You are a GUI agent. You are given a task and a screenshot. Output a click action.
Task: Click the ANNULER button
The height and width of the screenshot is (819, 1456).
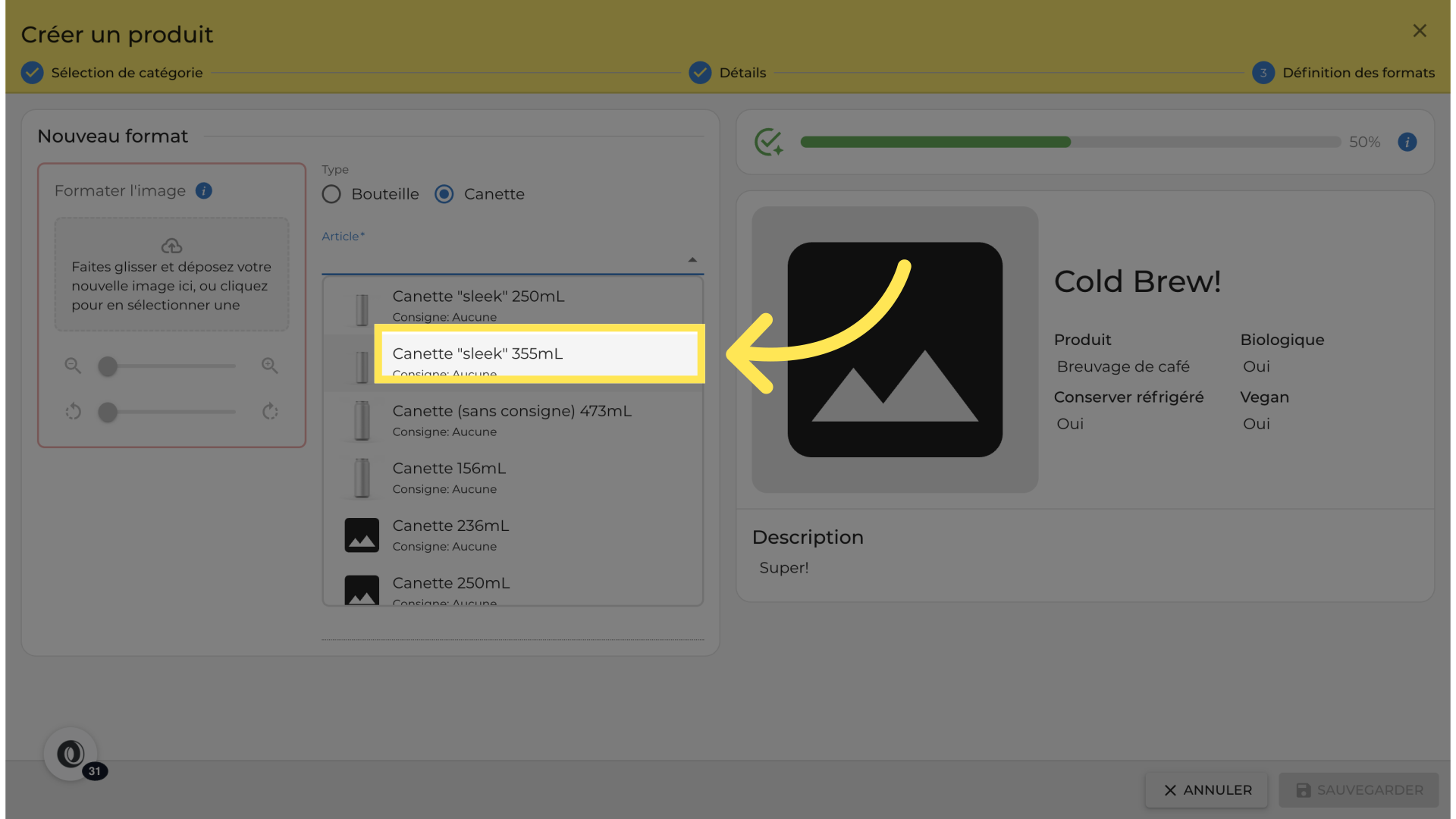point(1207,790)
